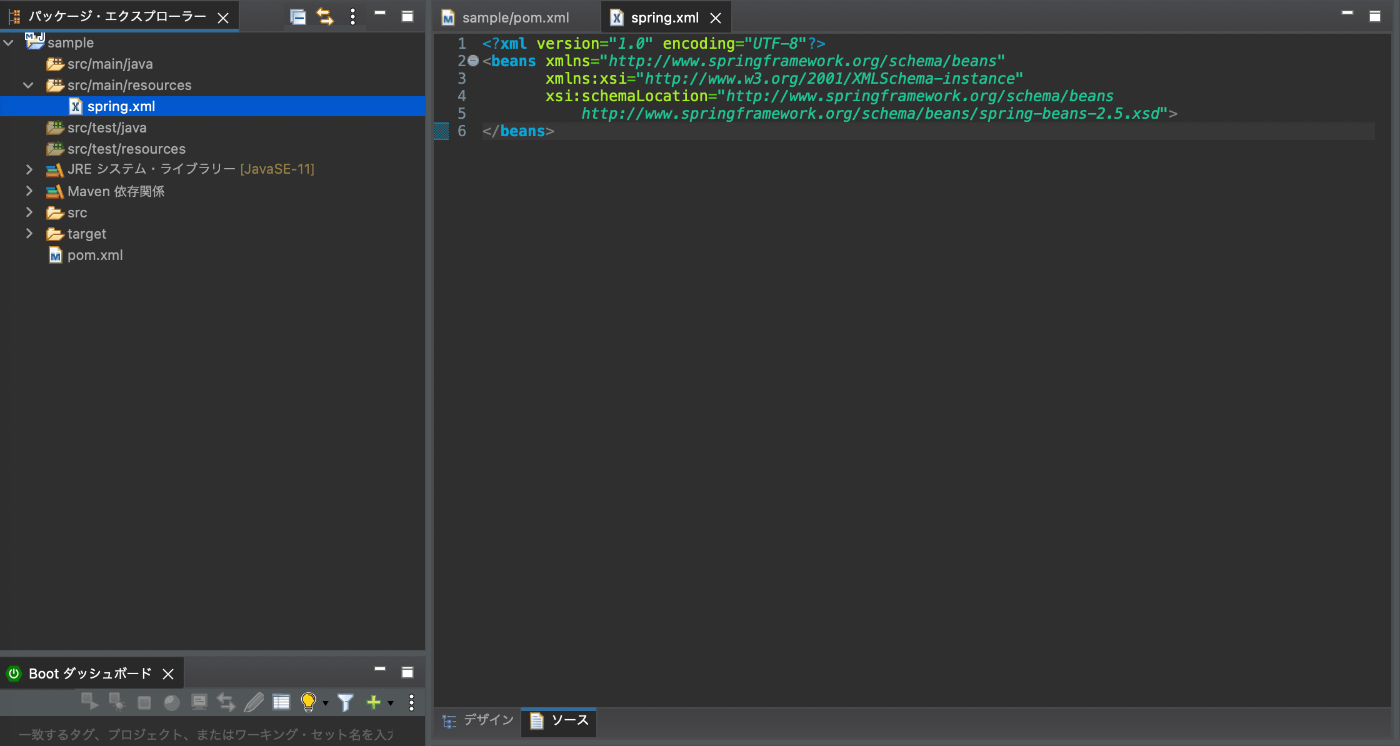The height and width of the screenshot is (746, 1400).
Task: Toggle Link with Editor in Package Explorer
Action: [x=325, y=16]
